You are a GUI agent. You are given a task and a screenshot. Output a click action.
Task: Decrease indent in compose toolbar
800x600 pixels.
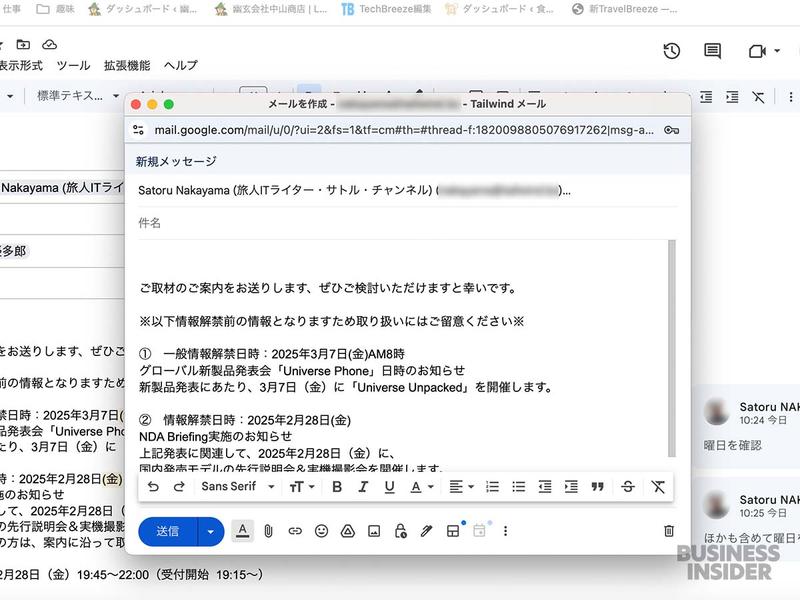pyautogui.click(x=545, y=487)
